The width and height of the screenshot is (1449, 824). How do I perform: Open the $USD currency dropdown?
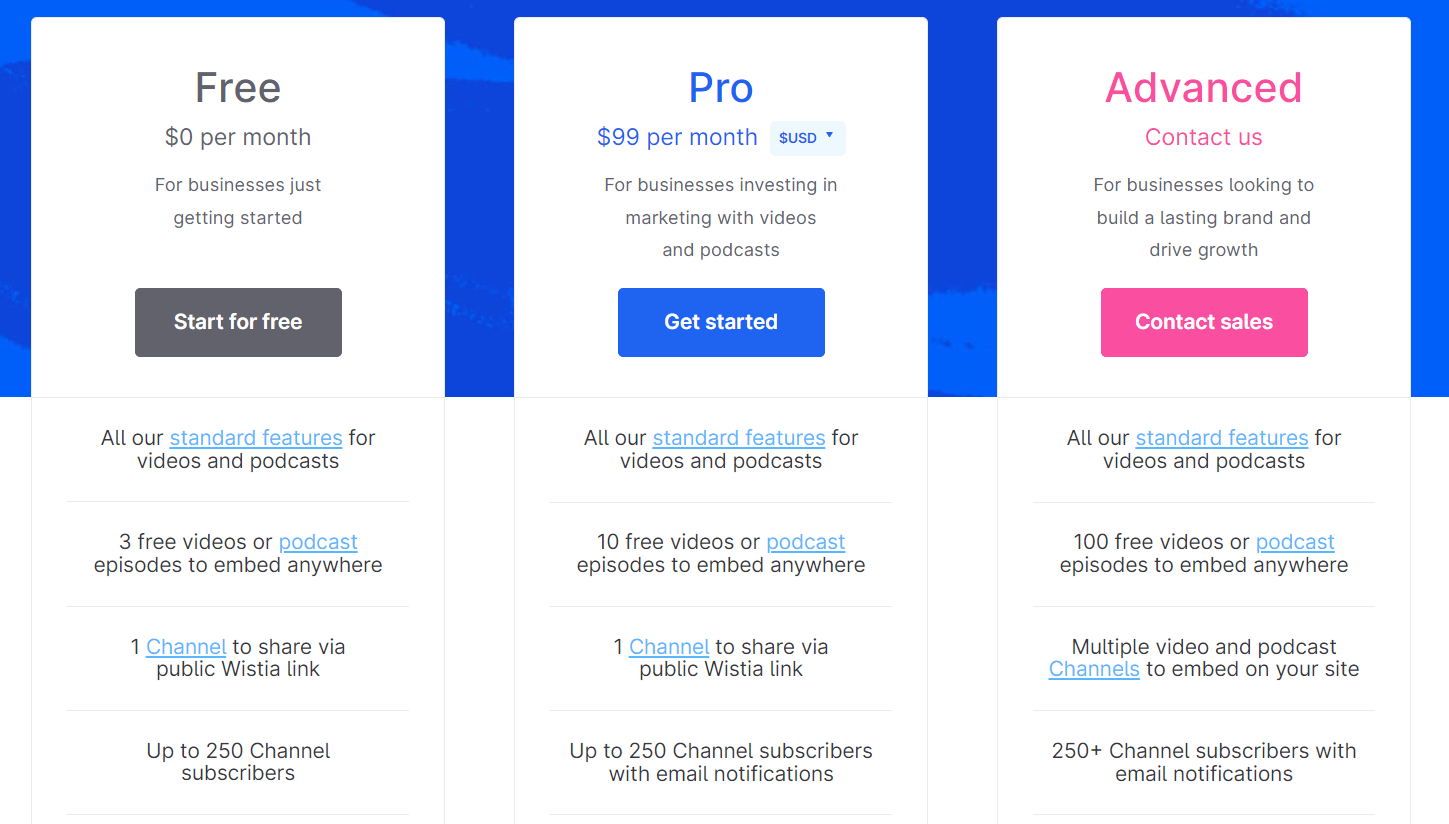click(x=807, y=138)
